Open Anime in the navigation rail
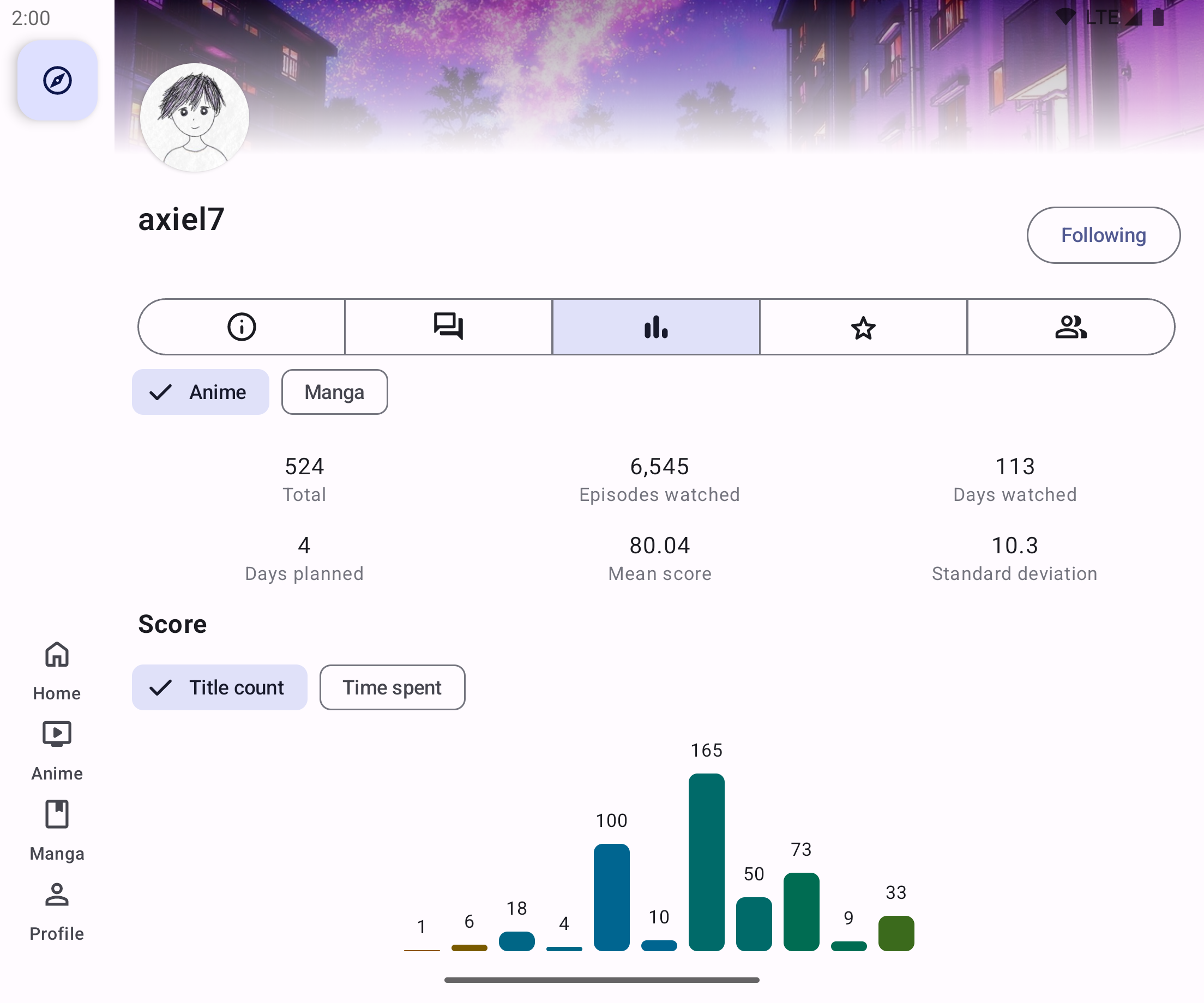The height and width of the screenshot is (1003, 1204). pyautogui.click(x=57, y=750)
